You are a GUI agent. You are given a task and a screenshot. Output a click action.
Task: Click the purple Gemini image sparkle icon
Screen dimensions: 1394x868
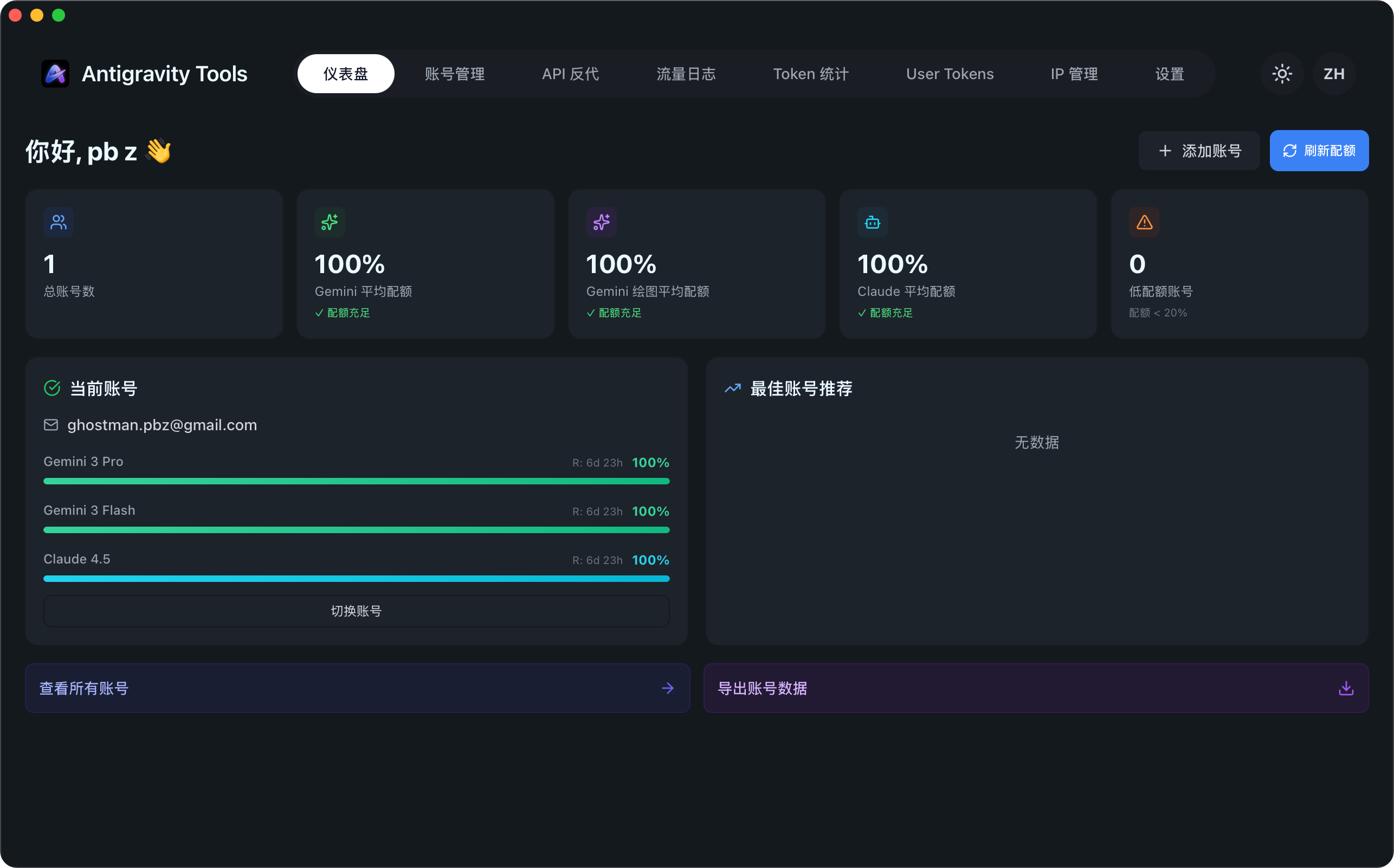[601, 222]
